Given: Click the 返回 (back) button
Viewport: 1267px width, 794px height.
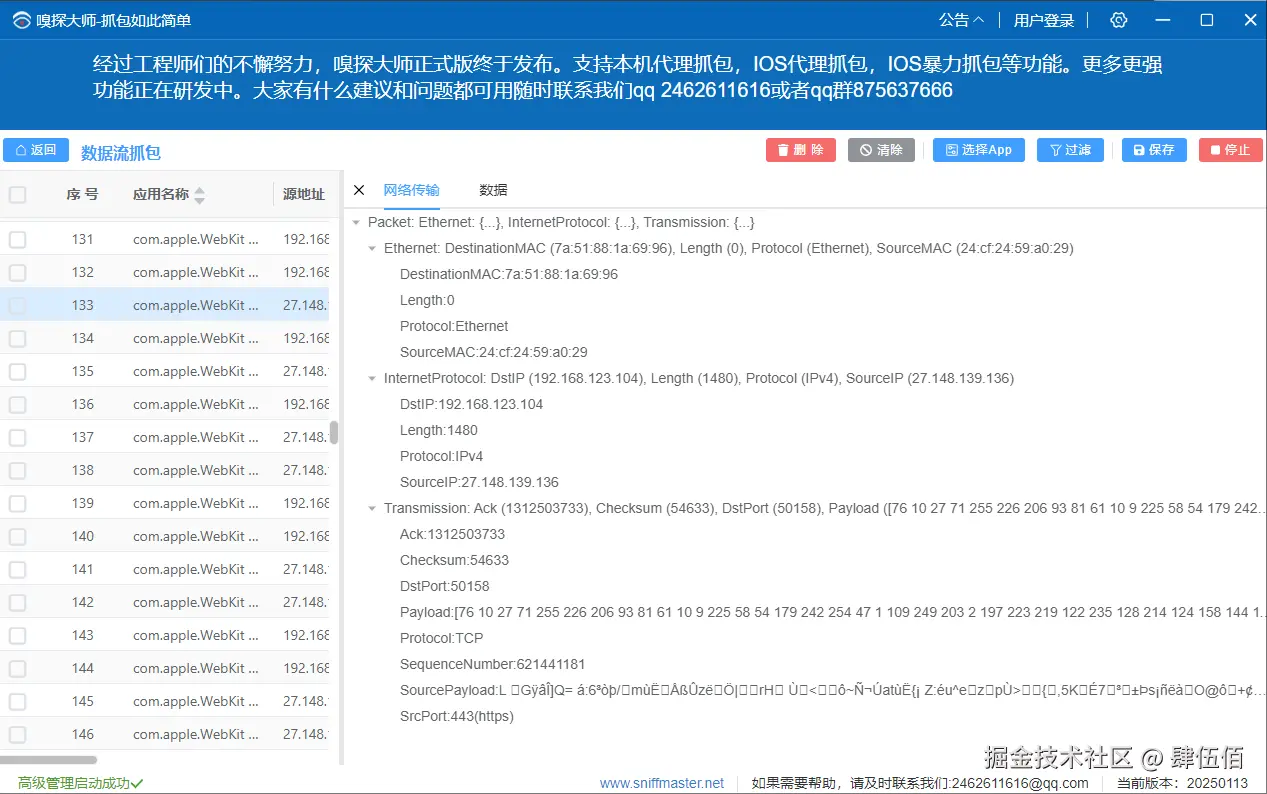Looking at the screenshot, I should coord(36,149).
